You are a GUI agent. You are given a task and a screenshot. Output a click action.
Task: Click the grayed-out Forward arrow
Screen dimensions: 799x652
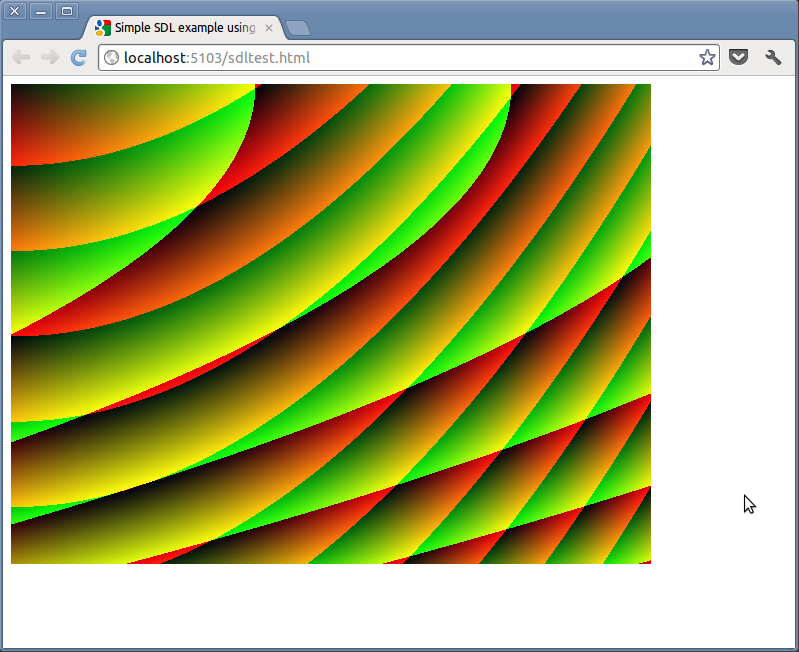(49, 58)
